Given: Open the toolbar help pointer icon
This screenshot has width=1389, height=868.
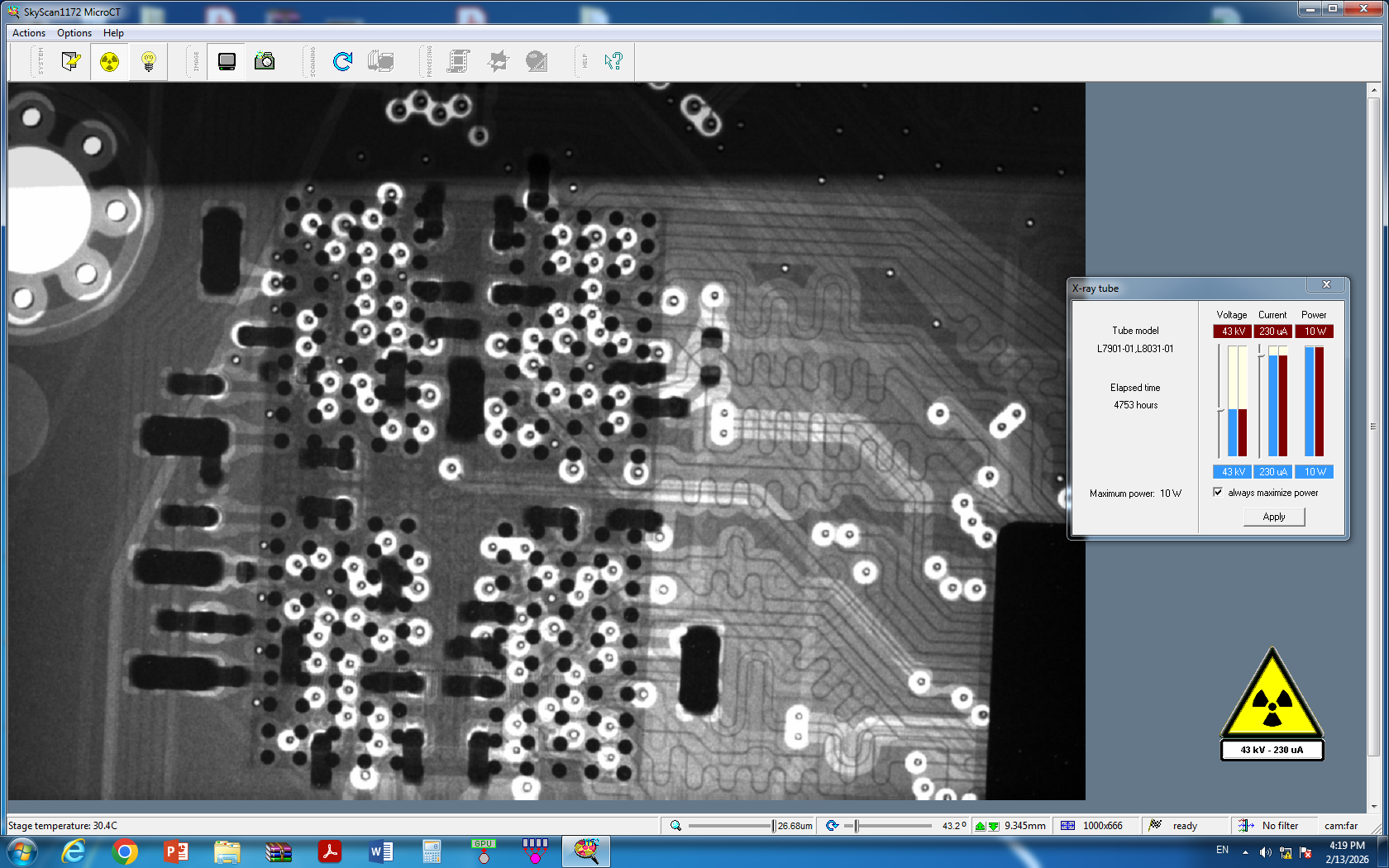Looking at the screenshot, I should click(x=613, y=61).
